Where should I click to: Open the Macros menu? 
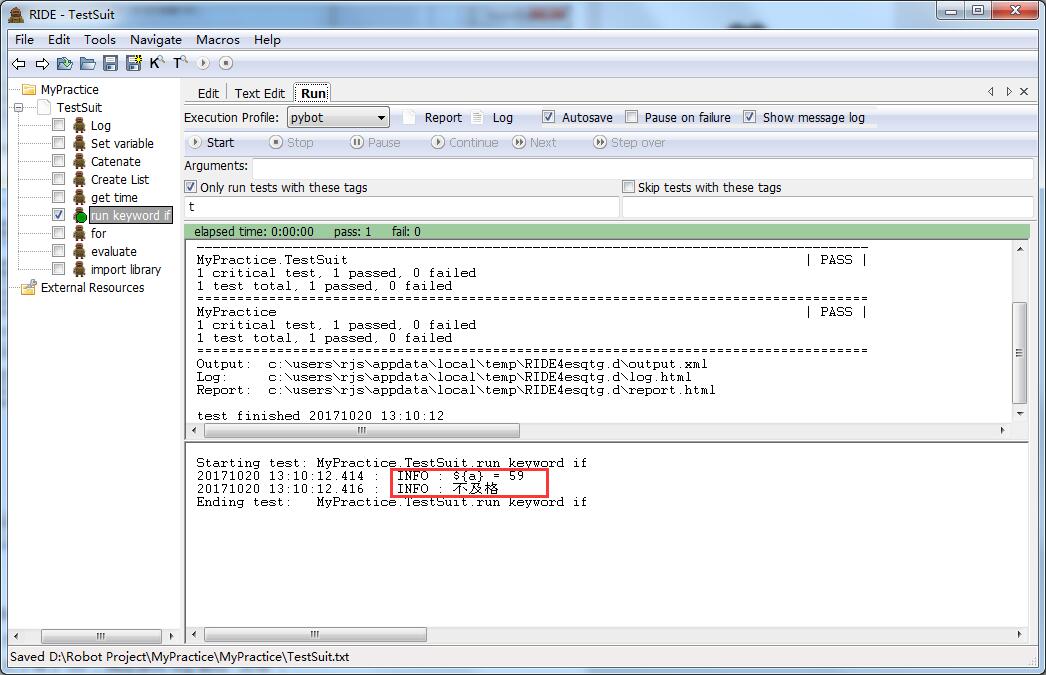[x=217, y=40]
